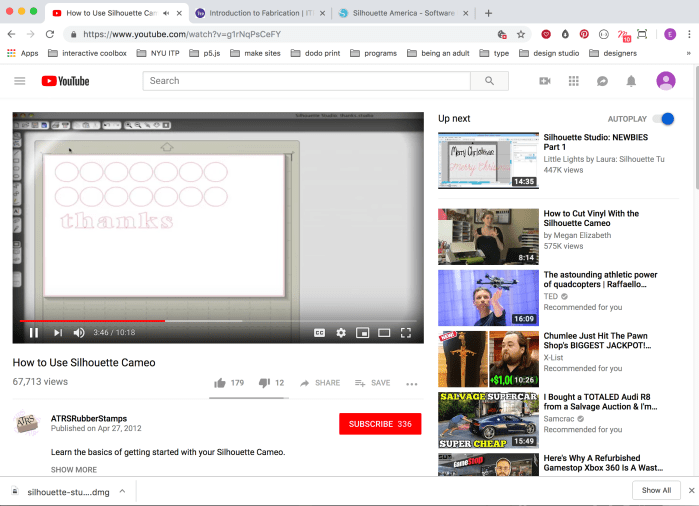Open the create video camera icon
The image size is (699, 506).
[x=545, y=81]
